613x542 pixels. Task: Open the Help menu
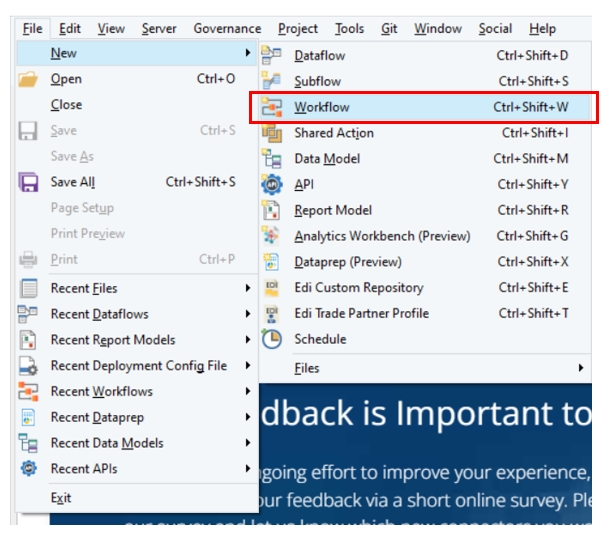point(542,29)
